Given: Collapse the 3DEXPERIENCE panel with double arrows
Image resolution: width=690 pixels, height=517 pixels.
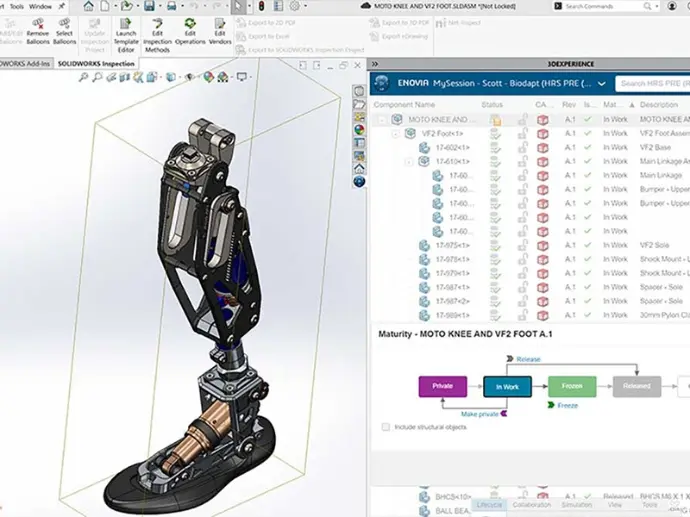Looking at the screenshot, I should click(375, 64).
